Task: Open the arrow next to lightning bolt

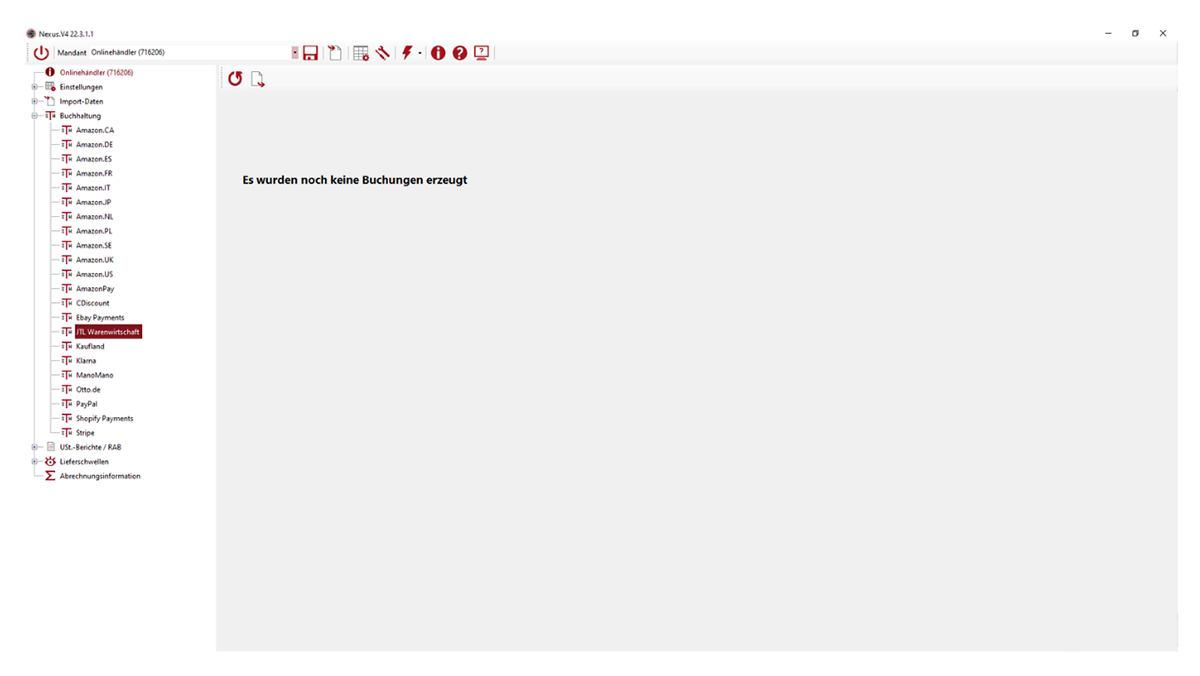Action: pyautogui.click(x=420, y=53)
